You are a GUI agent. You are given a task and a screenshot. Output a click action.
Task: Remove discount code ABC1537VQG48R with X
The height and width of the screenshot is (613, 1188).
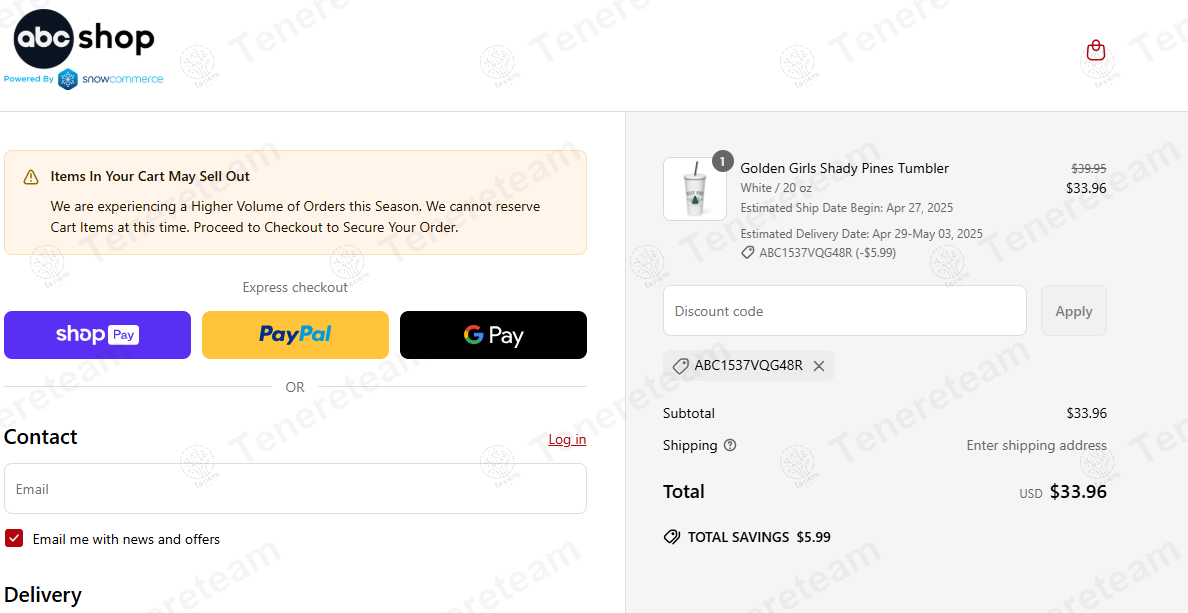(x=819, y=366)
